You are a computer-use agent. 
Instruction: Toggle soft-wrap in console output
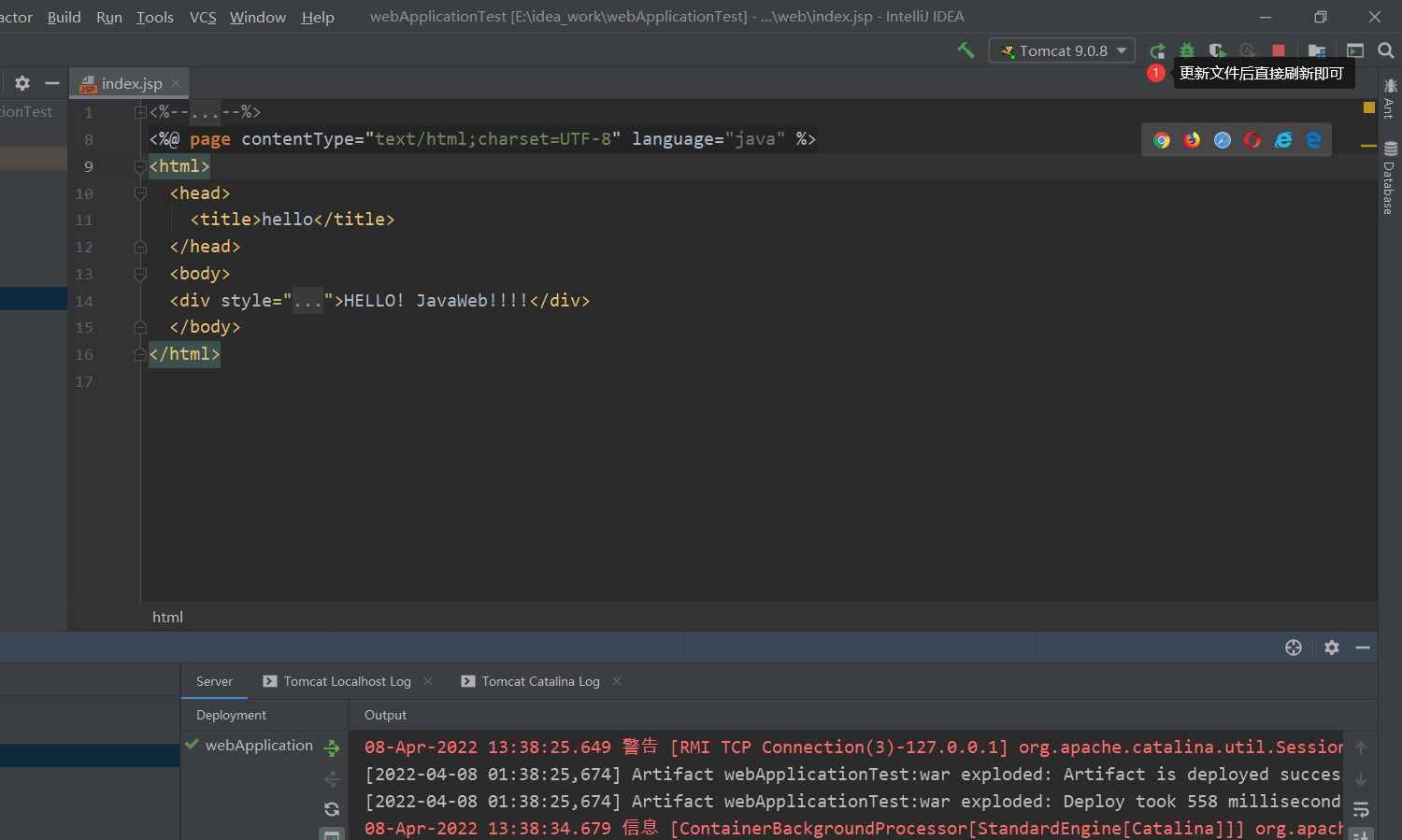coord(1361,810)
